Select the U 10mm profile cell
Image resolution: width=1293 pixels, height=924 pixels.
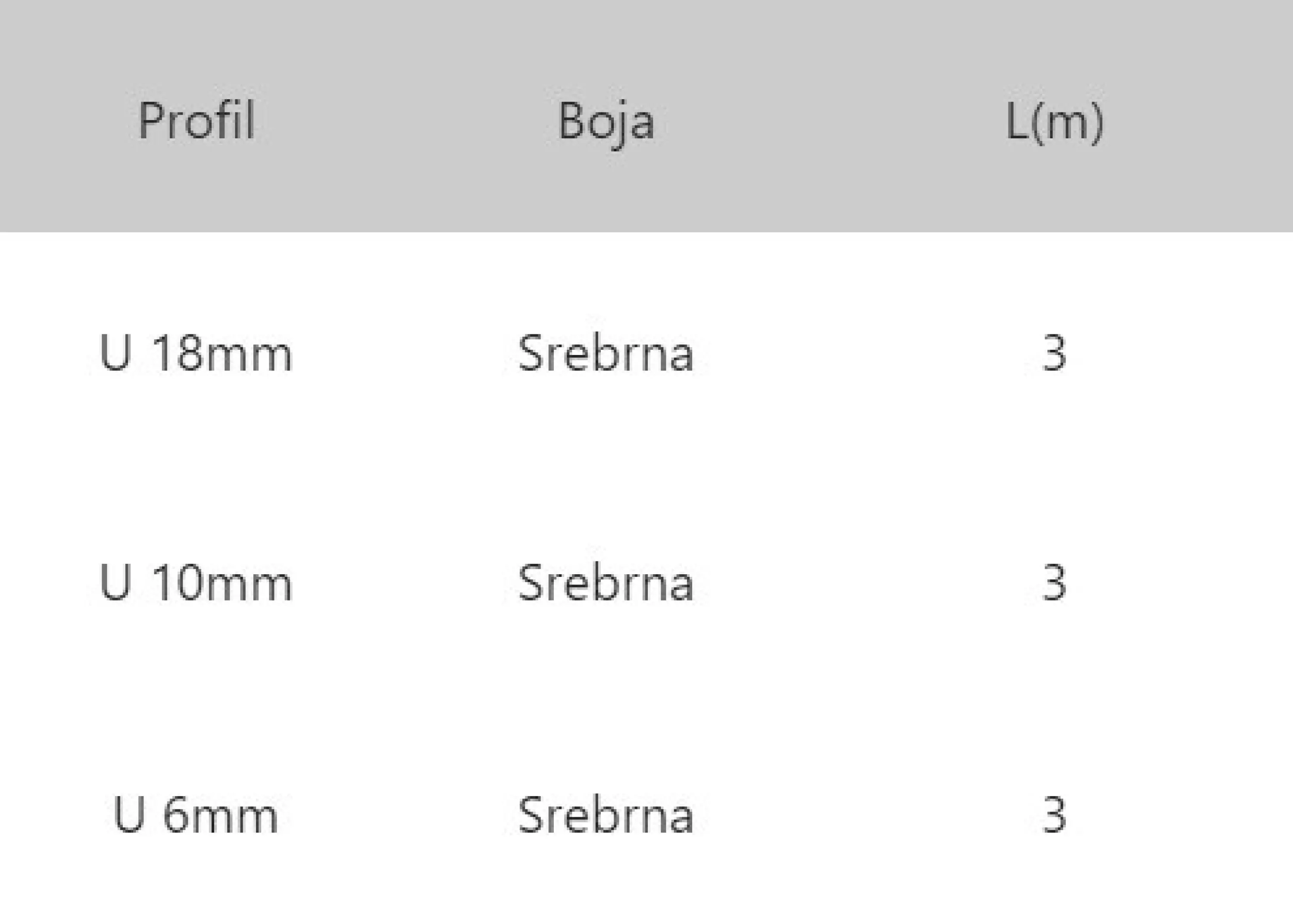coord(196,583)
